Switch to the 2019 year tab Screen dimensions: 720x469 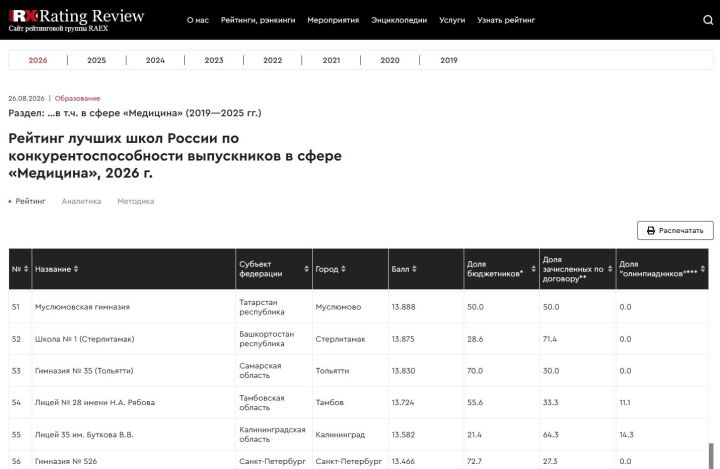pos(449,60)
